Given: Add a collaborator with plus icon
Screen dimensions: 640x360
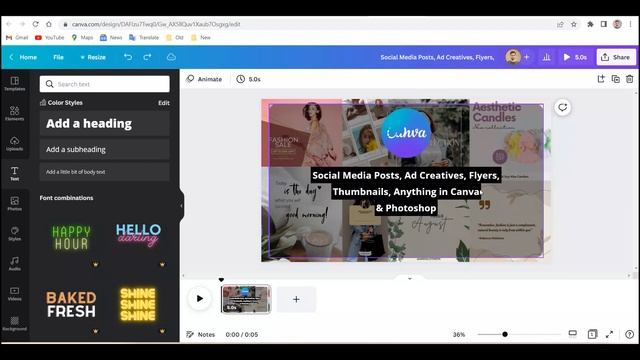Looking at the screenshot, I should (x=527, y=57).
